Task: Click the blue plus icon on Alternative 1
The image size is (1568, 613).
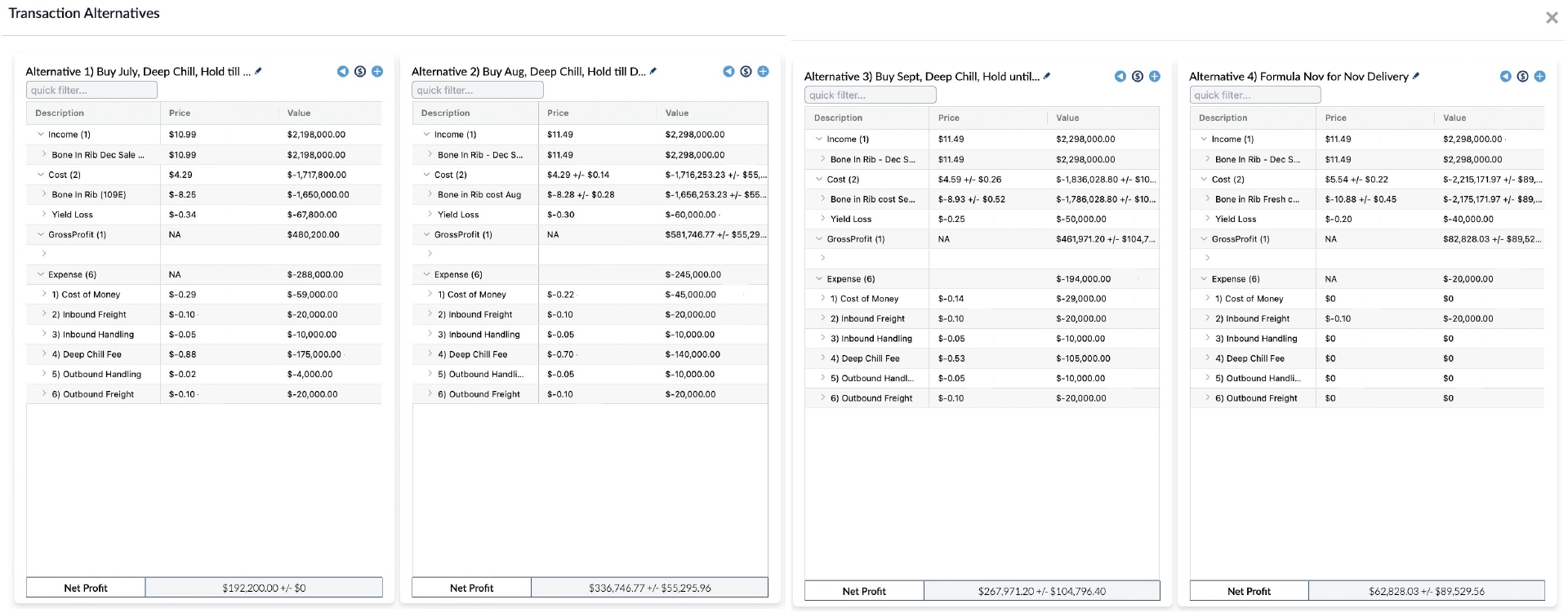Action: (x=377, y=72)
